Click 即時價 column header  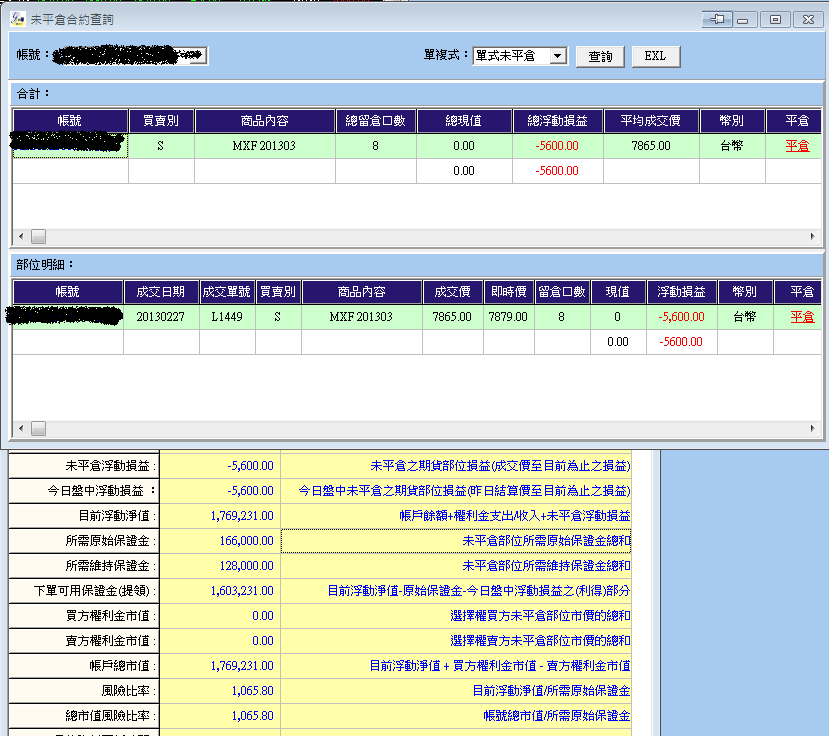click(509, 292)
